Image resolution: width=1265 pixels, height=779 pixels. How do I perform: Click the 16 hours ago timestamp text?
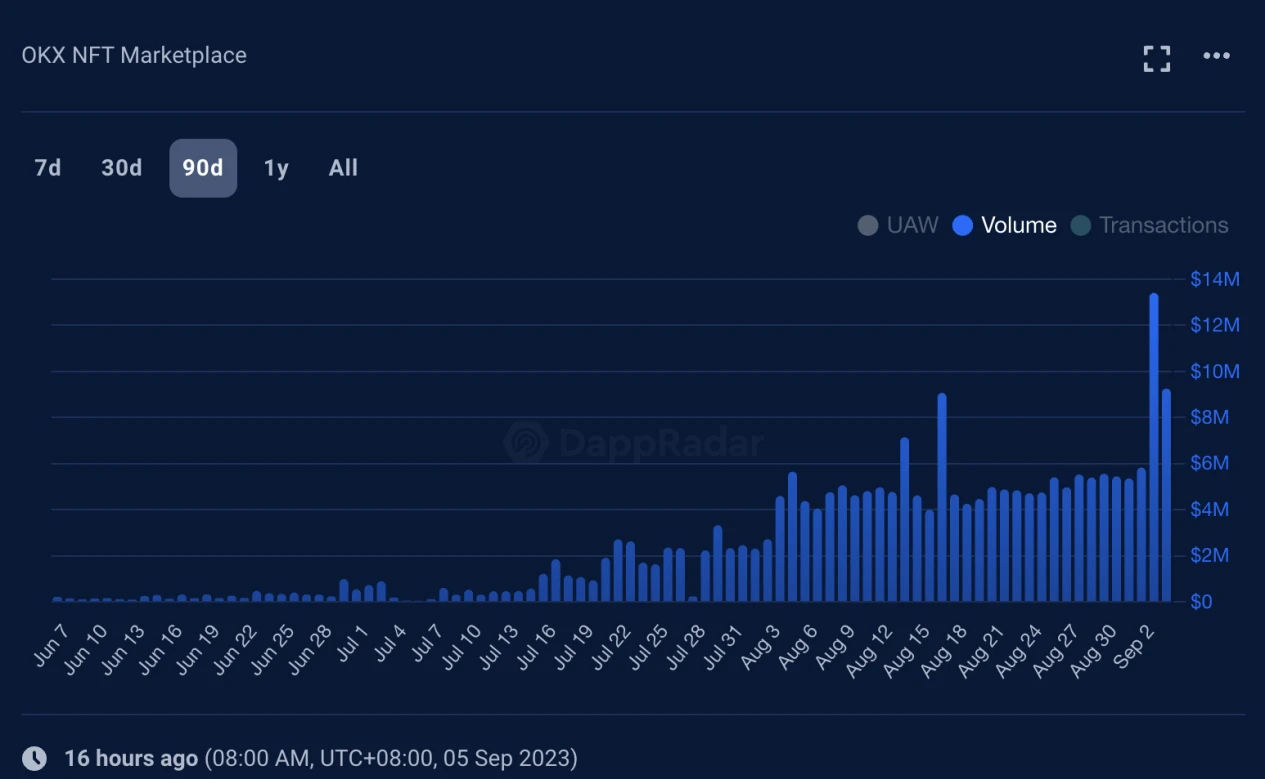pyautogui.click(x=131, y=758)
